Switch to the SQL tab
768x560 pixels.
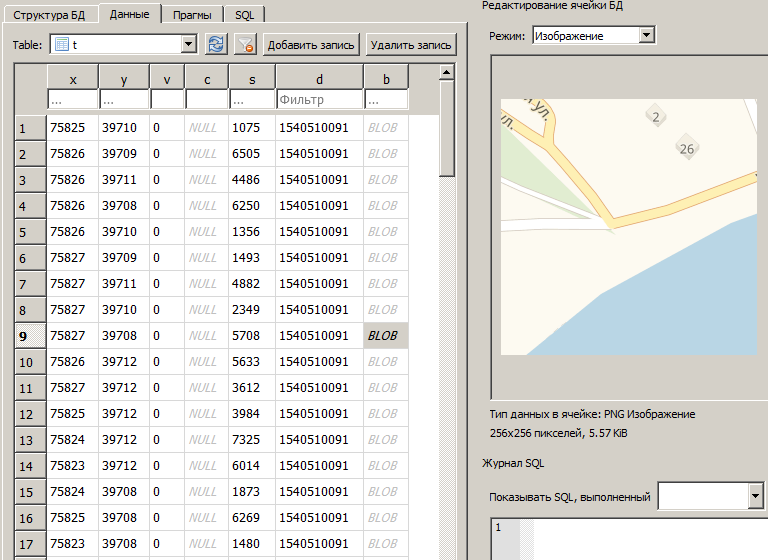click(x=244, y=15)
